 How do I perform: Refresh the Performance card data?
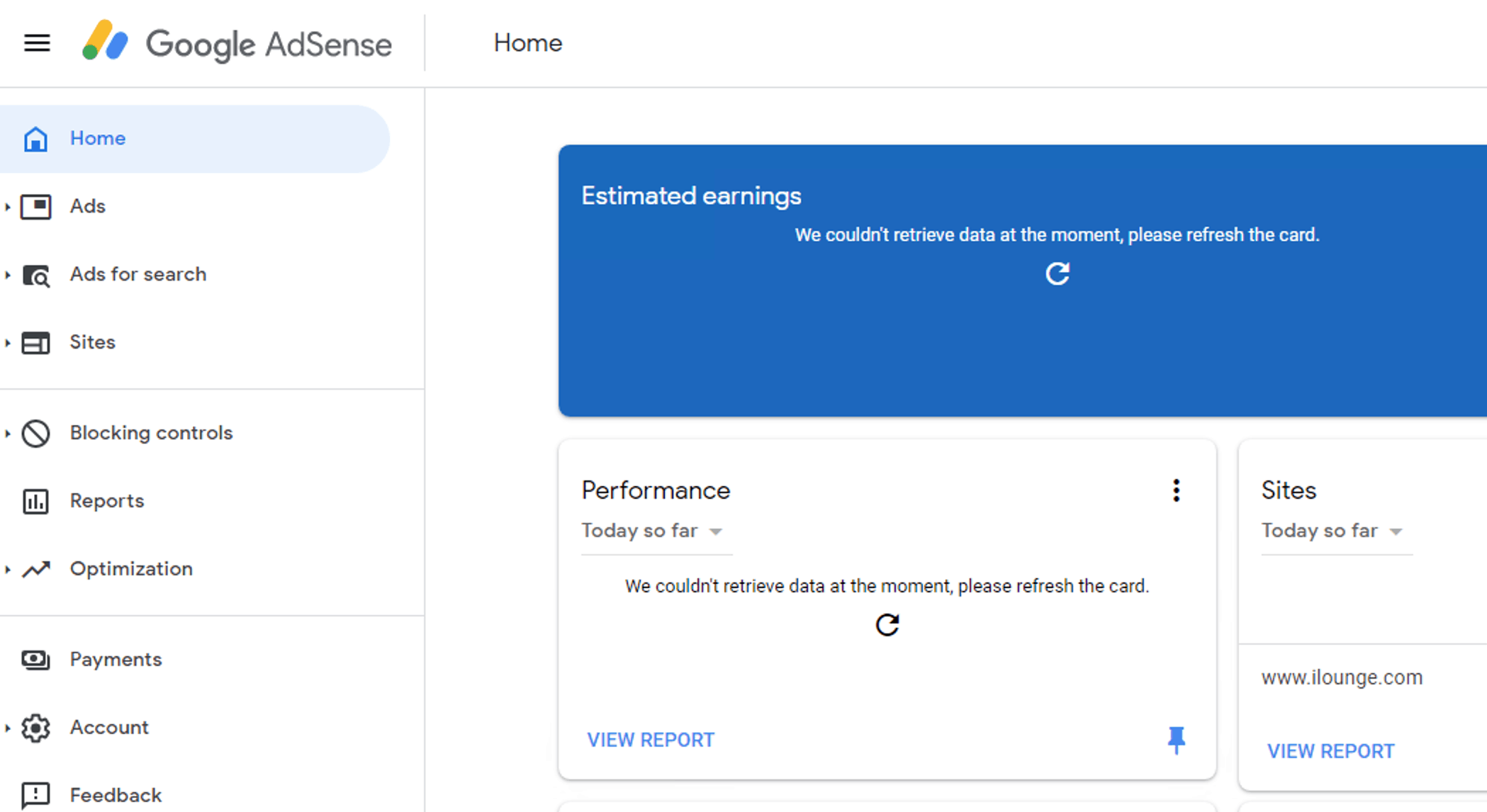tap(887, 625)
